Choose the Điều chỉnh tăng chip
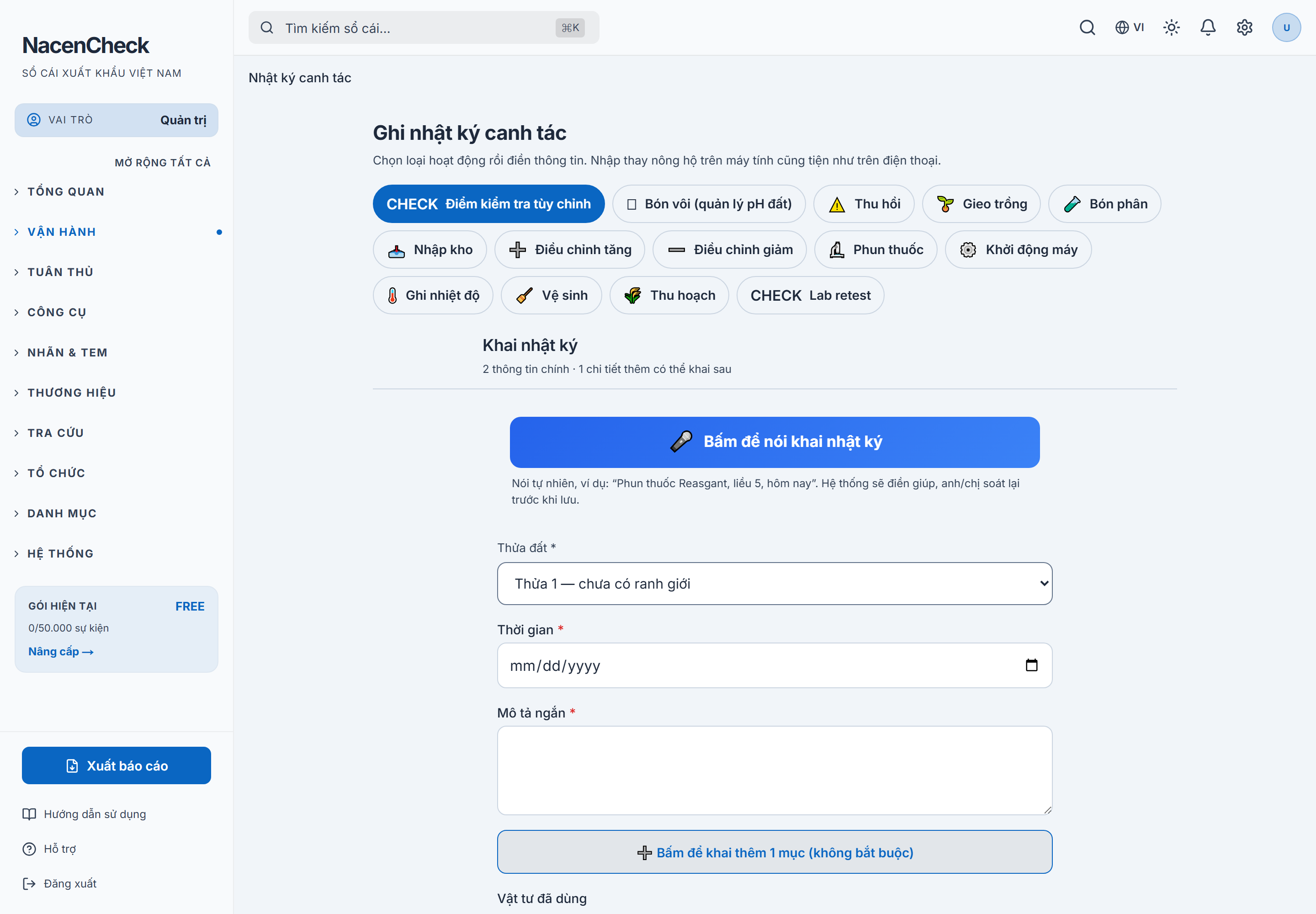 (570, 250)
